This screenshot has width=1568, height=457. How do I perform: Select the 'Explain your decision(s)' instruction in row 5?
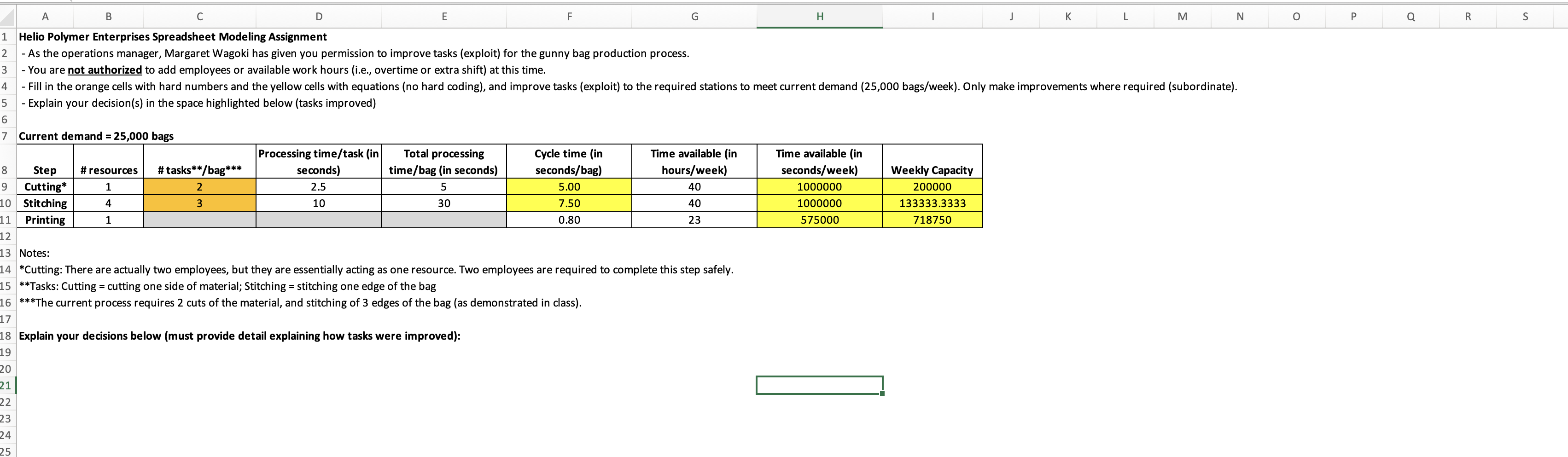pyautogui.click(x=198, y=103)
